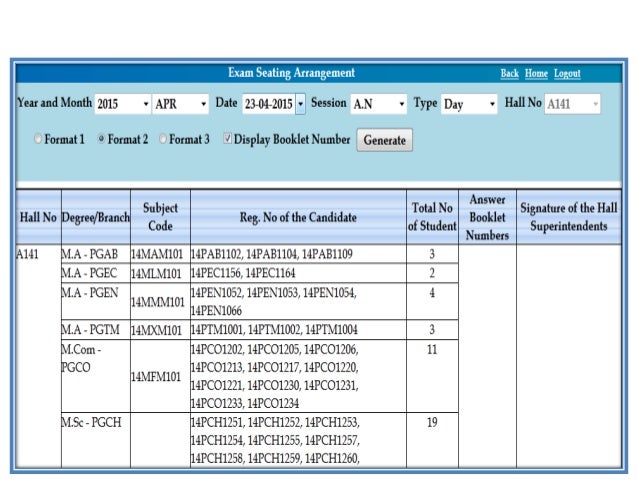Open the Hall No dropdown showing A141
Screen dimensions: 638x479
(x=572, y=104)
